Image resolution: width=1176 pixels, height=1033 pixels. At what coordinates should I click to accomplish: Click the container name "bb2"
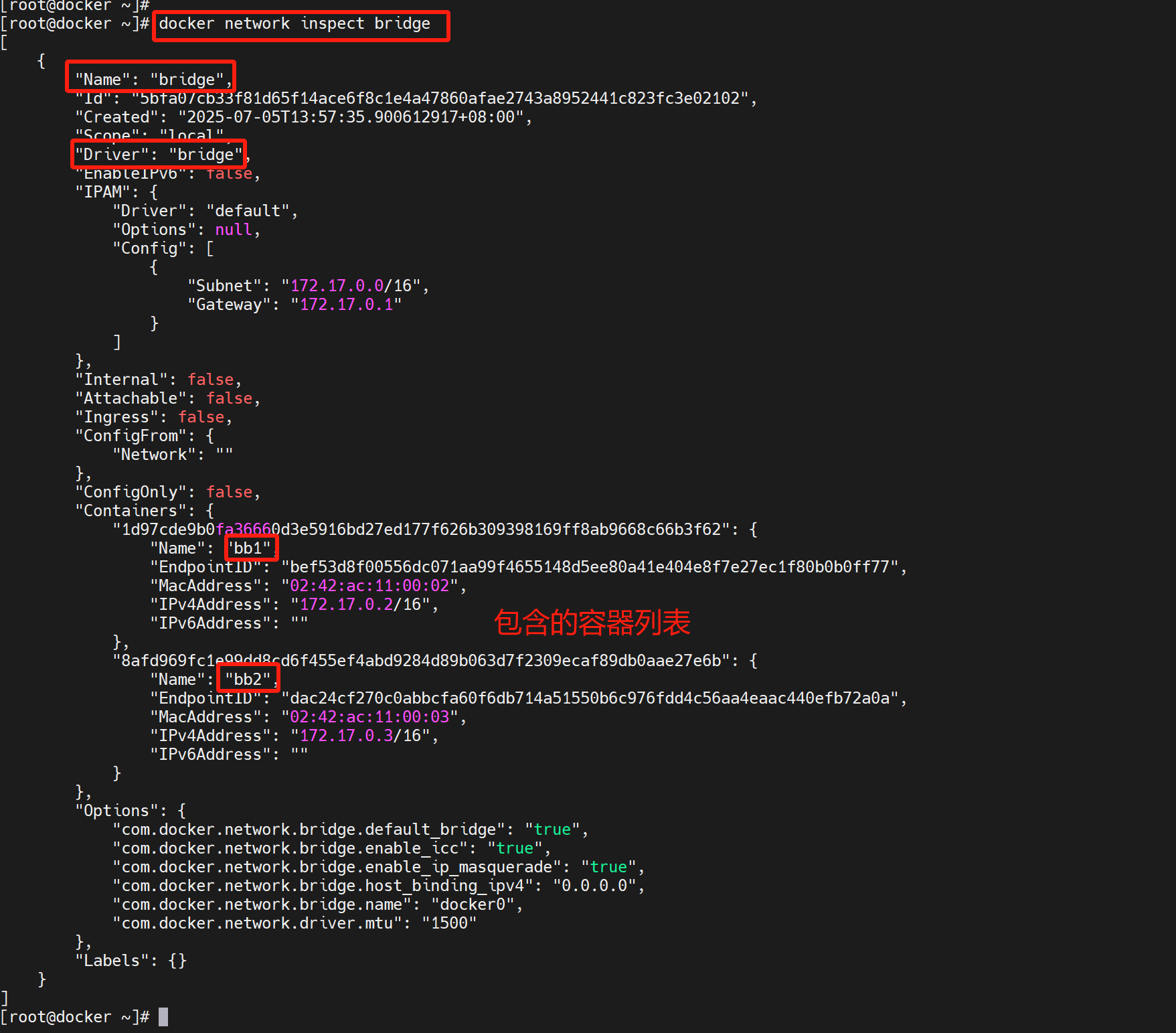248,680
